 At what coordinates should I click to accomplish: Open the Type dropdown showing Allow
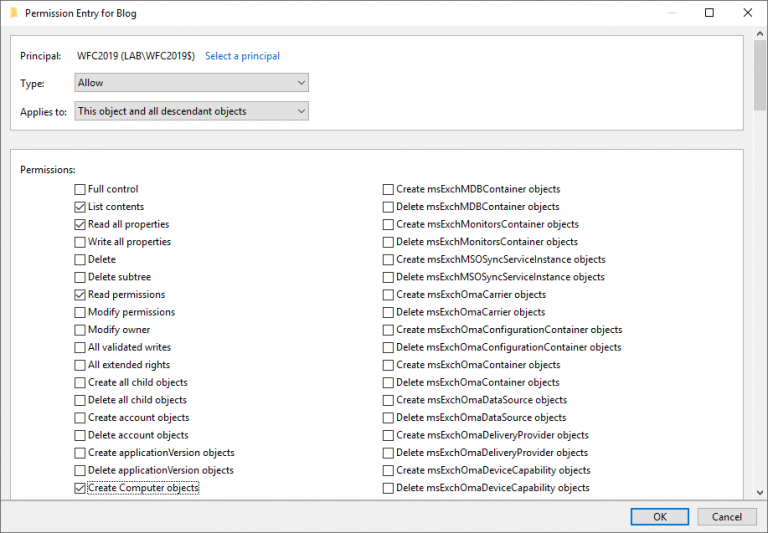(192, 83)
